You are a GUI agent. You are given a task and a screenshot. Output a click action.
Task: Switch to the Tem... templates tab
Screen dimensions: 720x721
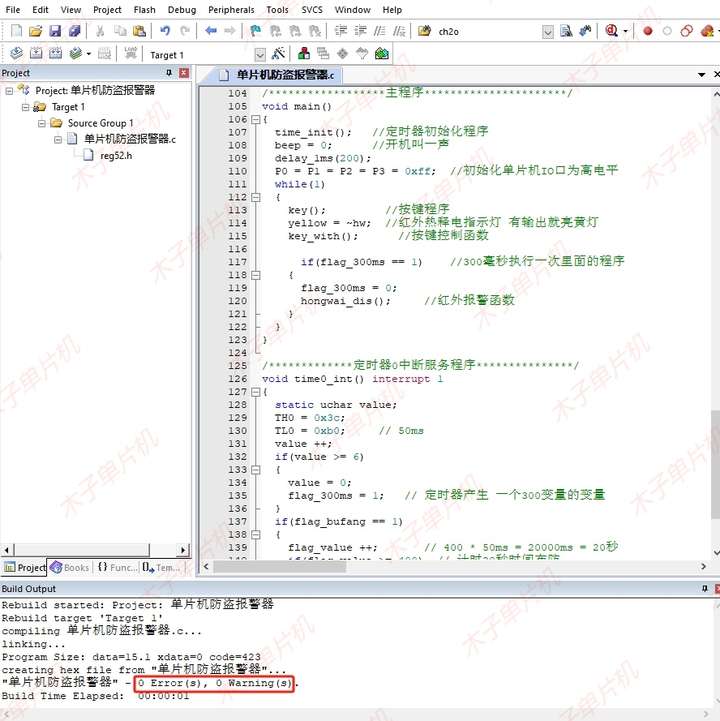point(161,568)
